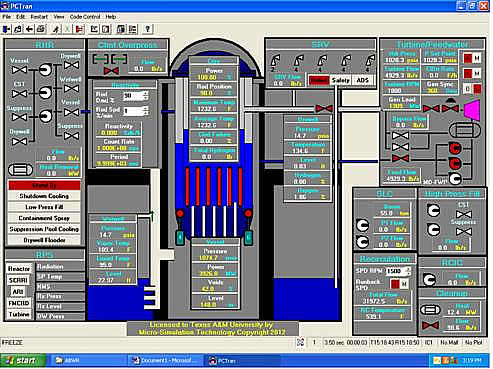Select RHR Containment Spray mode
This screenshot has width=493, height=369.
[x=44, y=218]
